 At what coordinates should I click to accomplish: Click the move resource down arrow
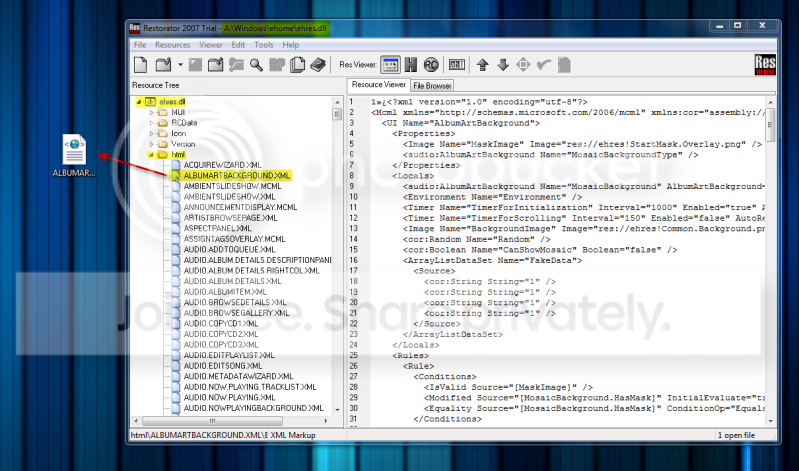[503, 65]
